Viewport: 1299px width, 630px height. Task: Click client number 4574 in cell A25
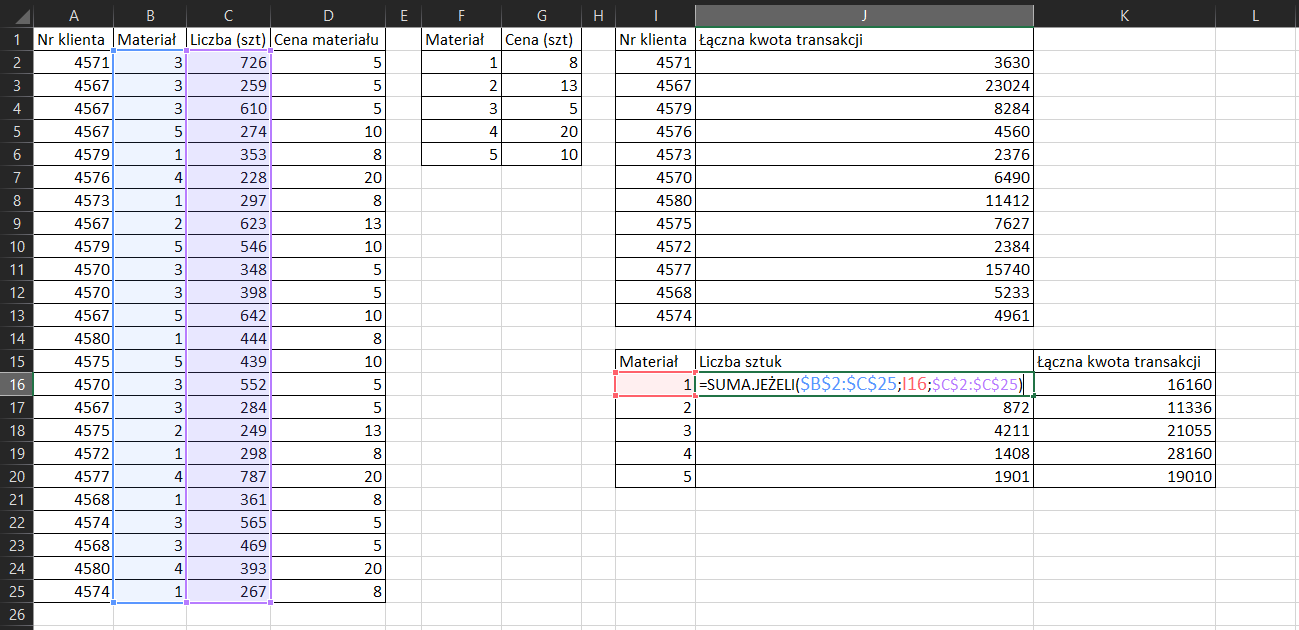coord(73,593)
